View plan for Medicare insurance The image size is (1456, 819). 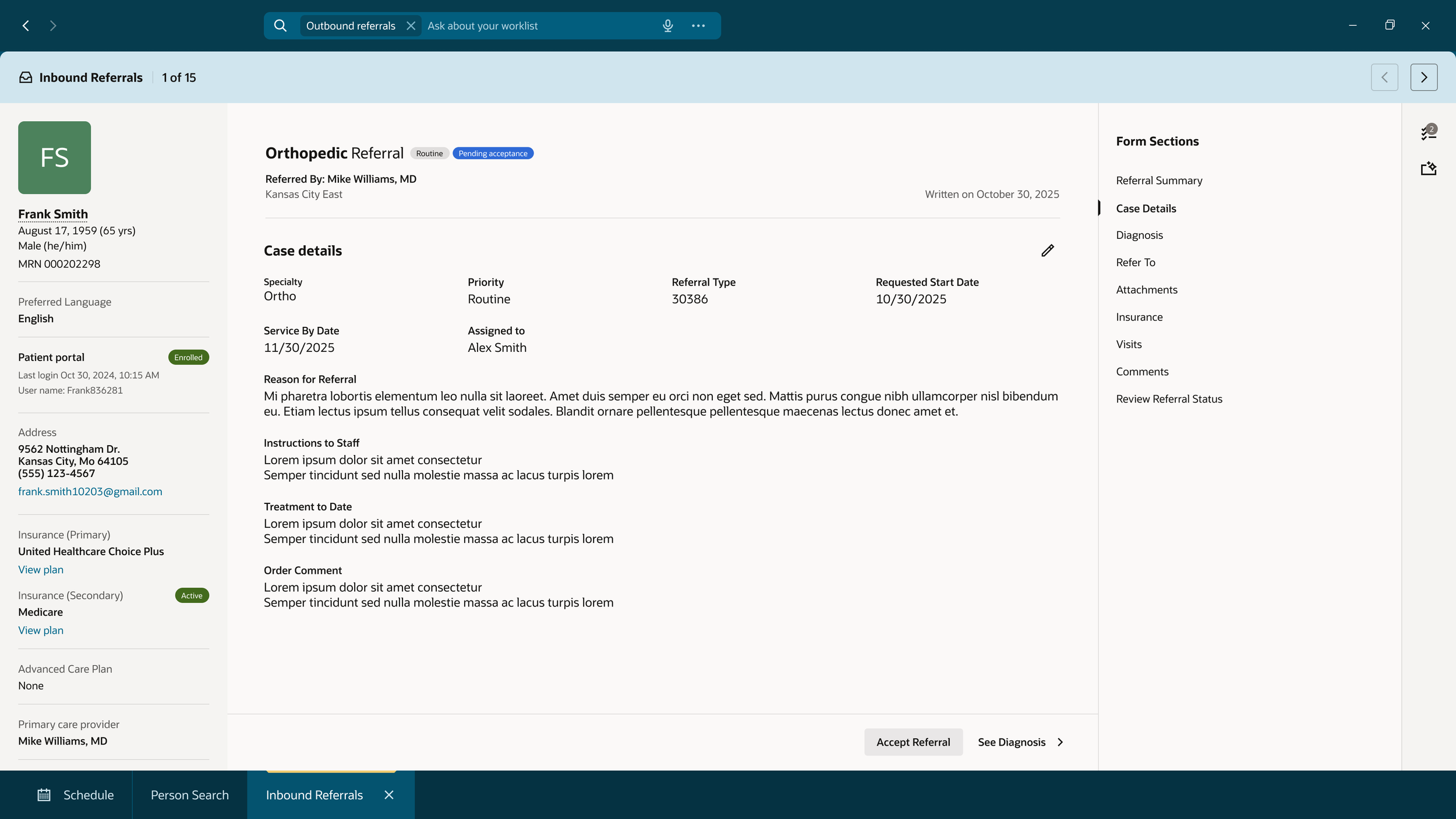(x=41, y=630)
